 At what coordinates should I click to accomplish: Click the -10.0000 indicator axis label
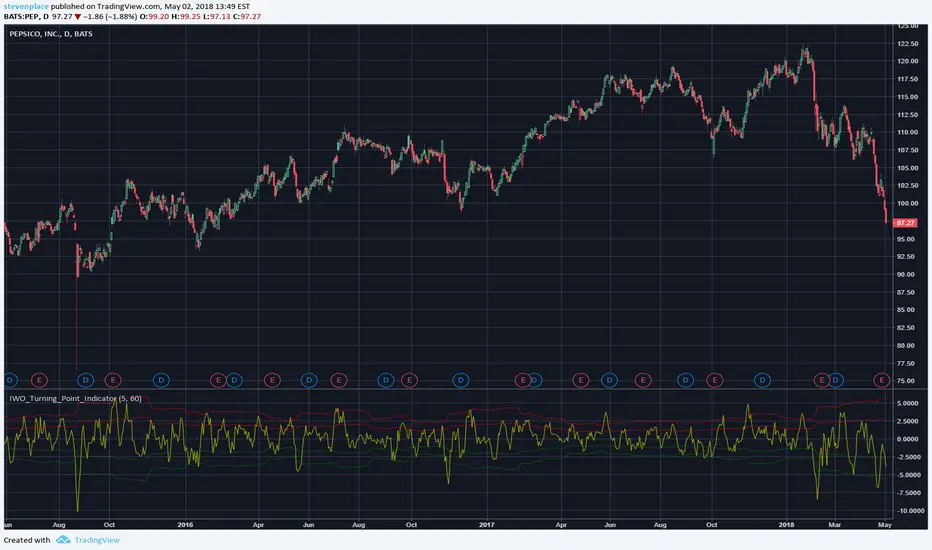point(911,511)
